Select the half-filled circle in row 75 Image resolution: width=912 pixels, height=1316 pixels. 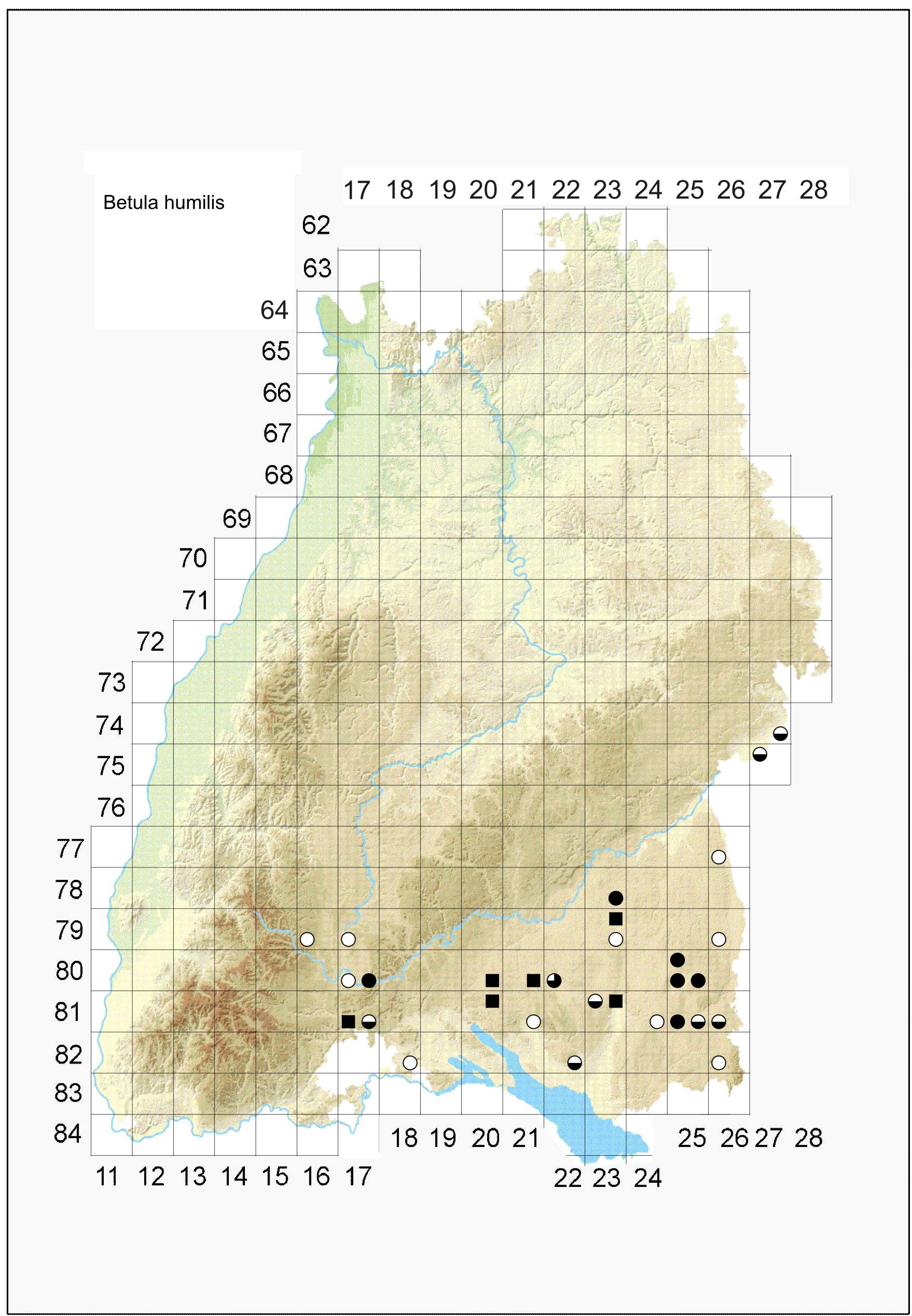pyautogui.click(x=759, y=754)
